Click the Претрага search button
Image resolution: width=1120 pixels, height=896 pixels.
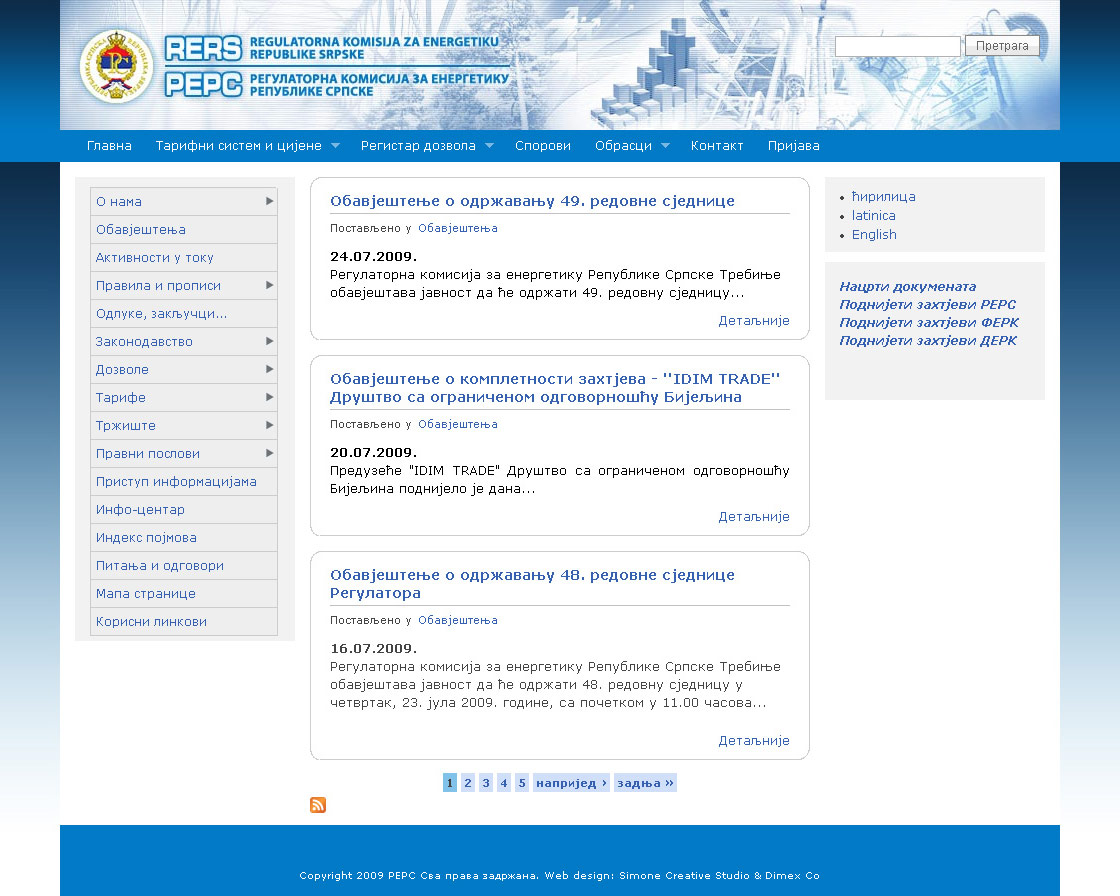click(1002, 46)
